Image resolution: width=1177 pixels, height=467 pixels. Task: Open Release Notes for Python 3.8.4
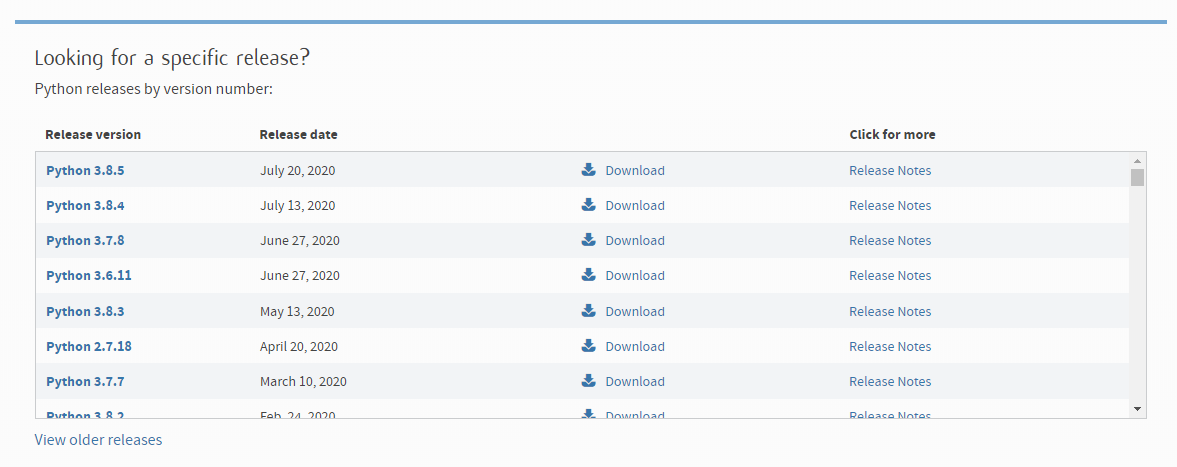[x=890, y=206]
